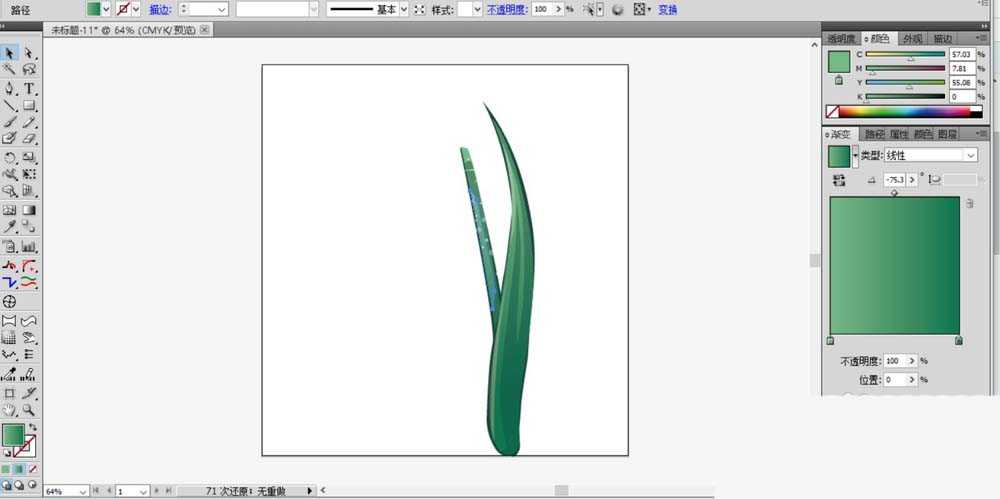Select the Gradient tool in toolbox
The width and height of the screenshot is (1000, 499).
click(x=29, y=210)
